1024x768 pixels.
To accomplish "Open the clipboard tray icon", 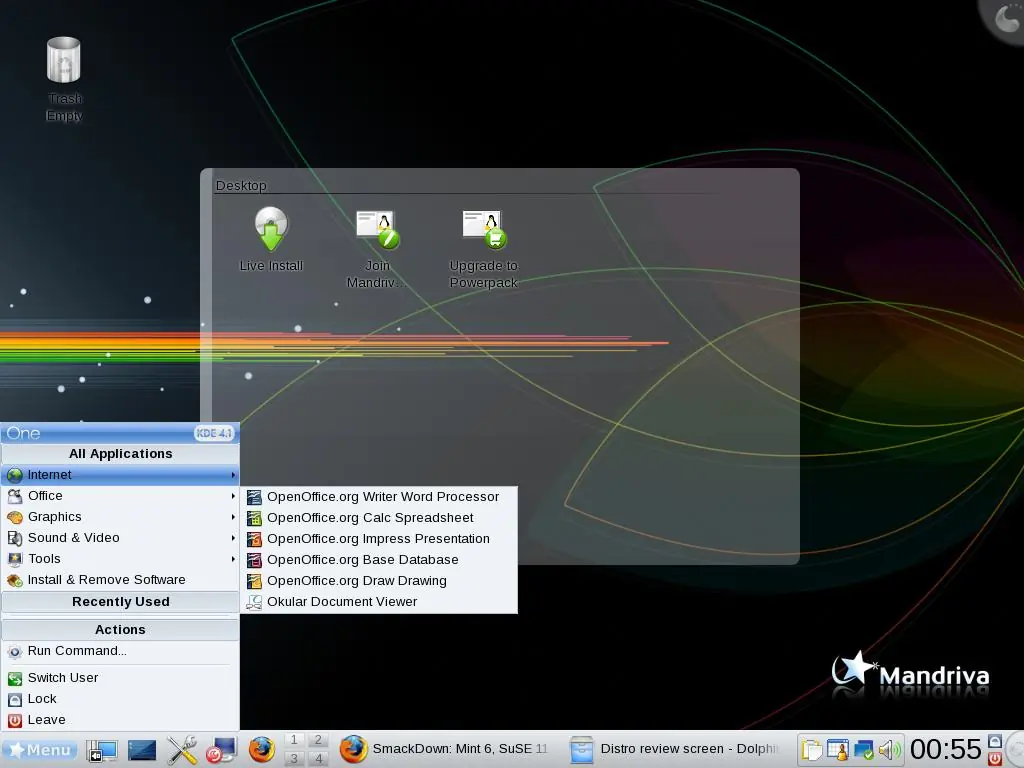I will point(812,750).
